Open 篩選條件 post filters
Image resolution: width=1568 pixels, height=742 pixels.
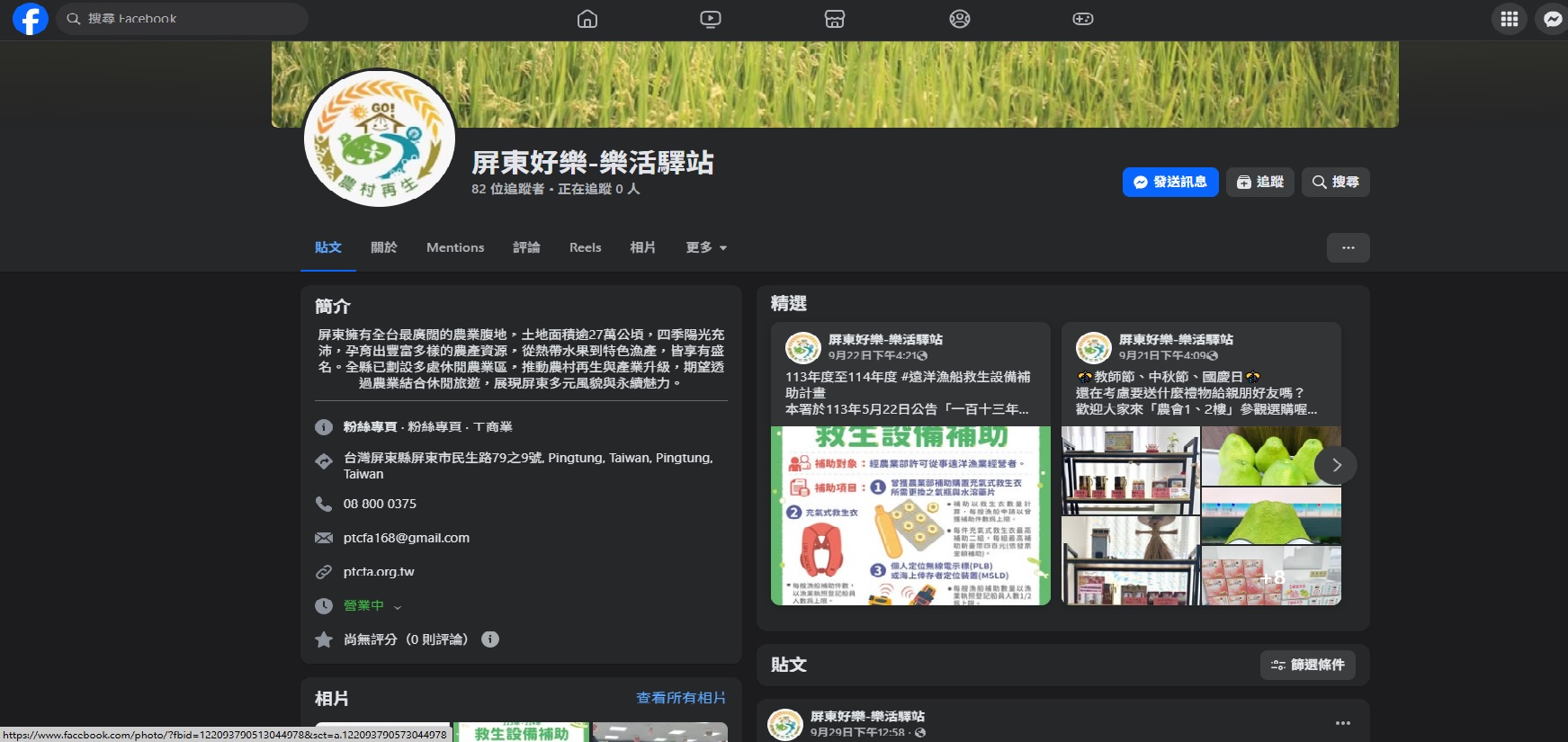(1307, 665)
